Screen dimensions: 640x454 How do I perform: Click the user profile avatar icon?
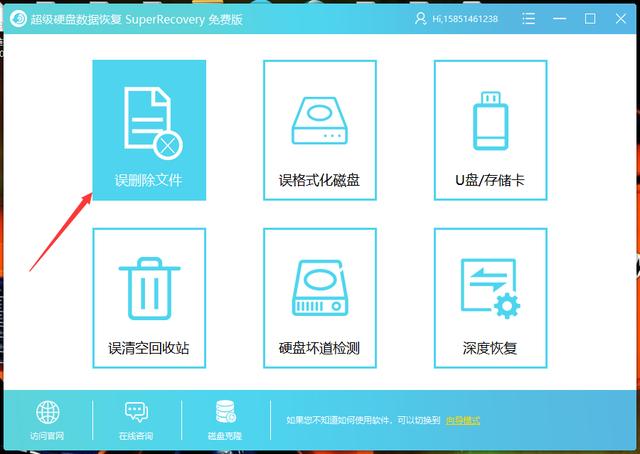click(420, 18)
